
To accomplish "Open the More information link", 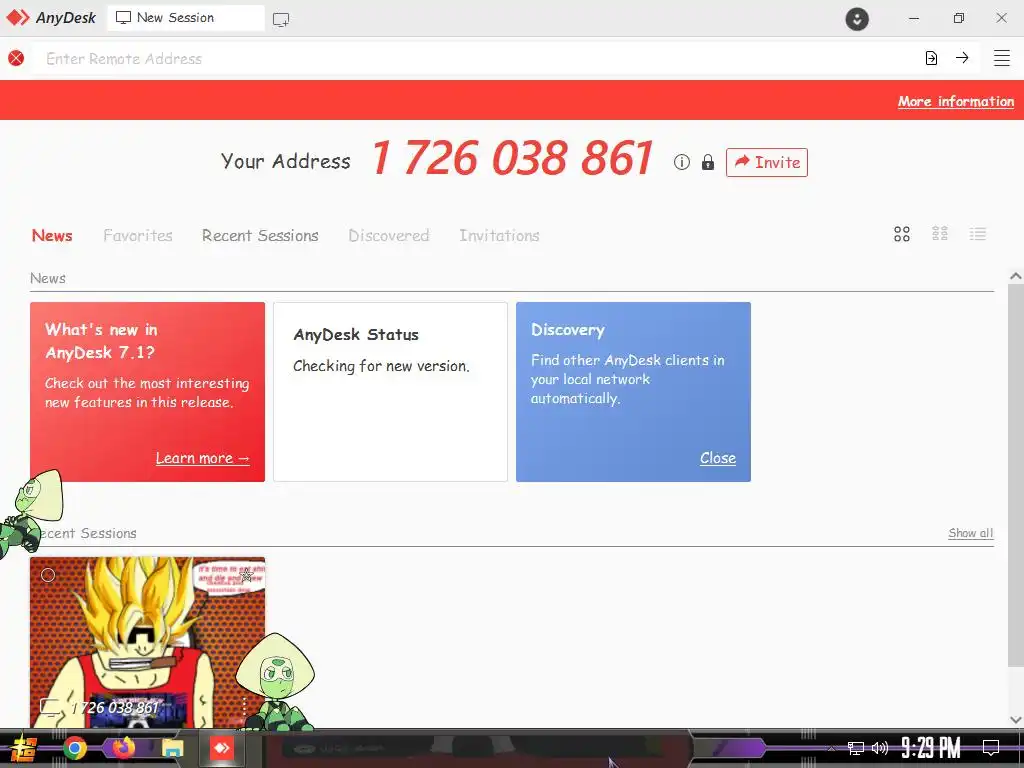I will click(x=955, y=101).
